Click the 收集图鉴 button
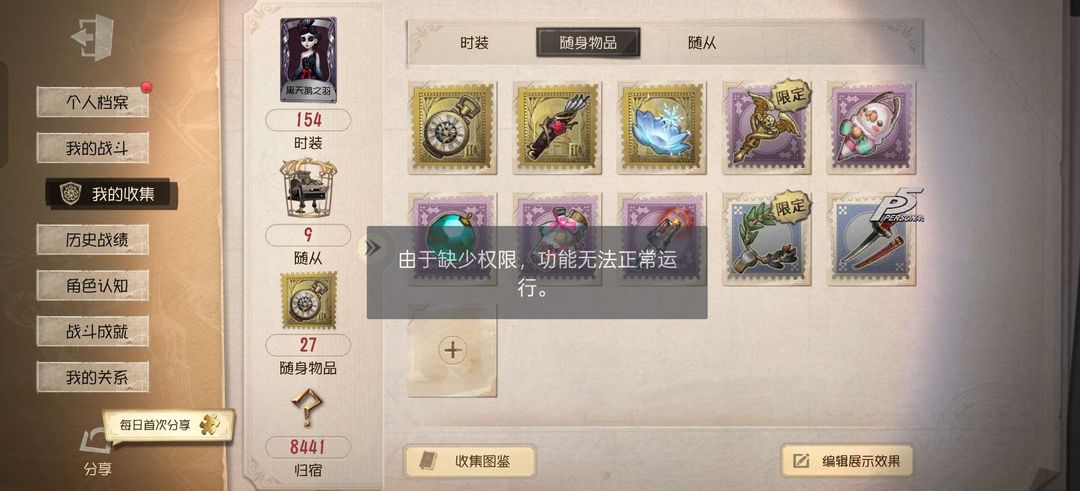 (469, 461)
